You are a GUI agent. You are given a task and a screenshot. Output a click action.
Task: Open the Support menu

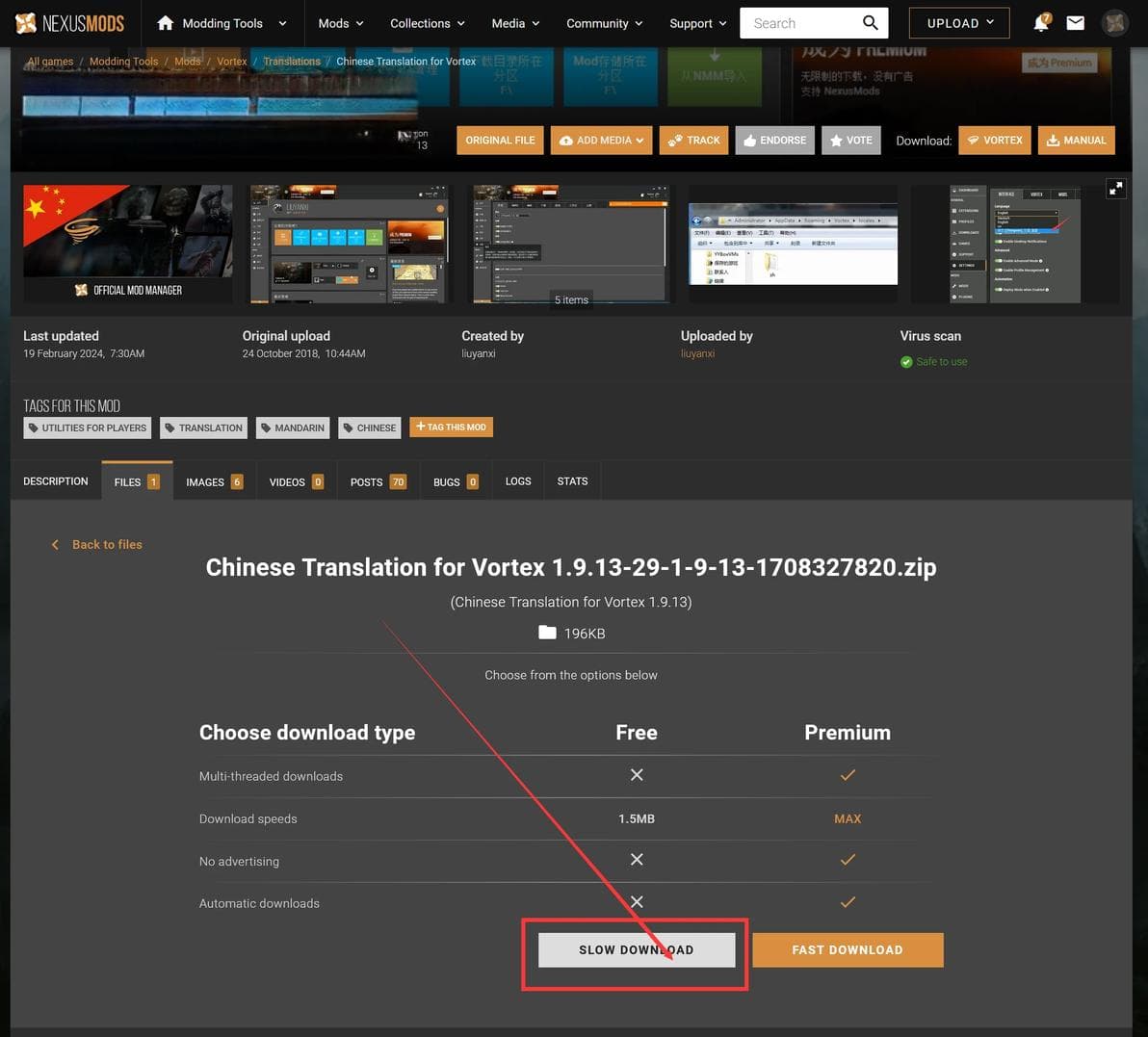(x=697, y=23)
